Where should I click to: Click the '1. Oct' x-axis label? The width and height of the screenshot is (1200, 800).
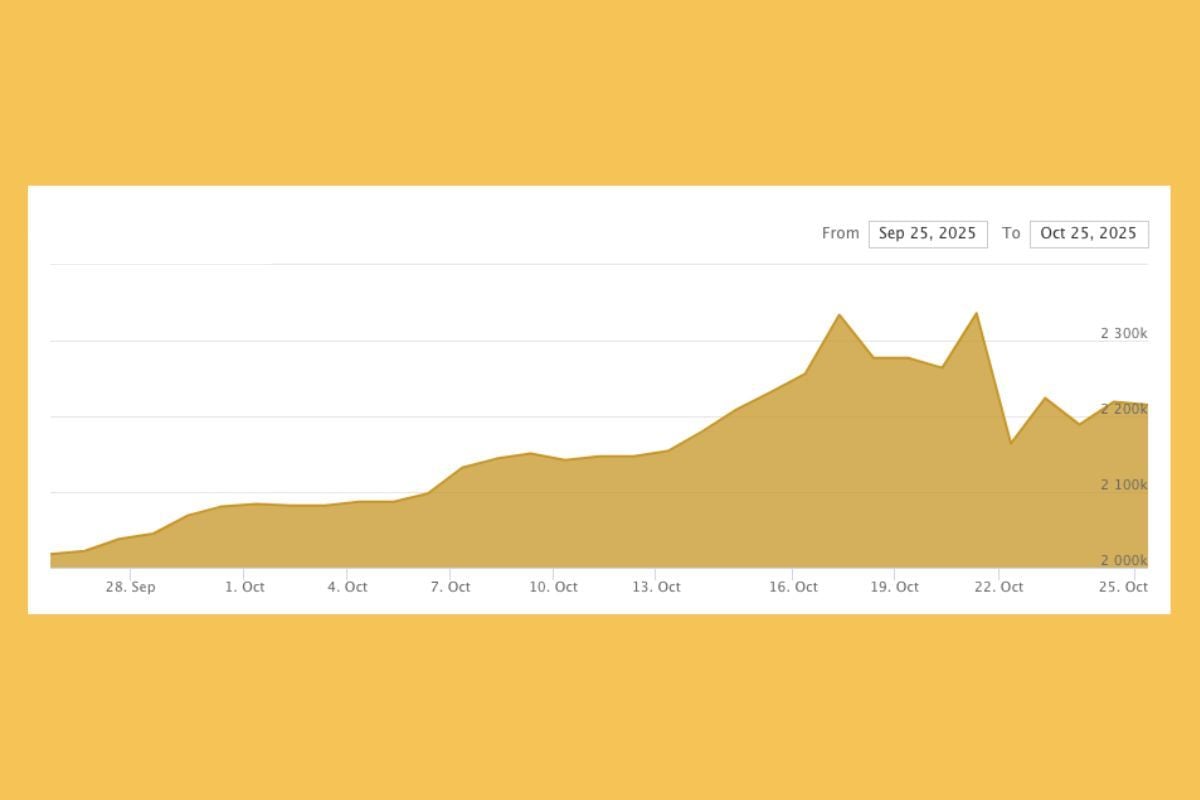tap(245, 587)
